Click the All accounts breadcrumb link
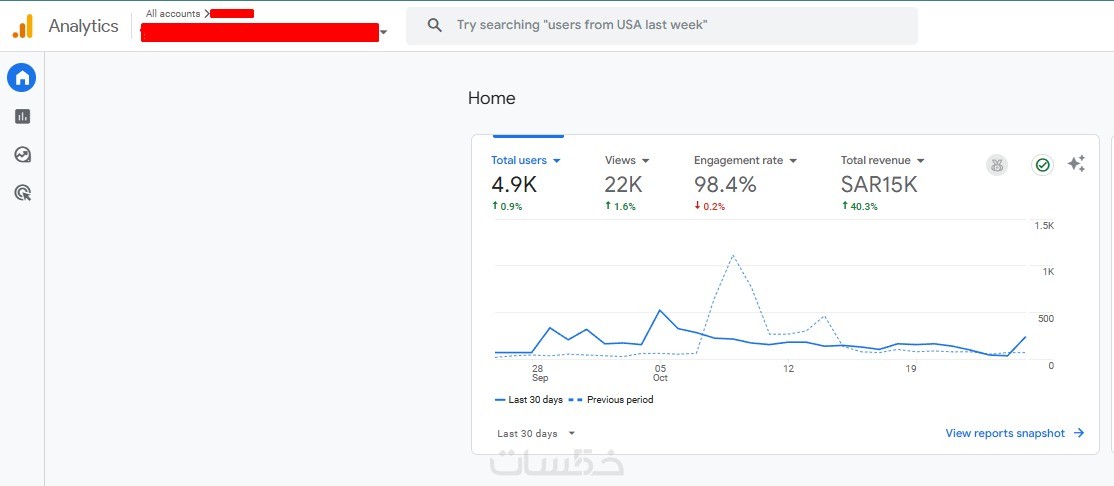The width and height of the screenshot is (1114, 486). click(x=173, y=14)
